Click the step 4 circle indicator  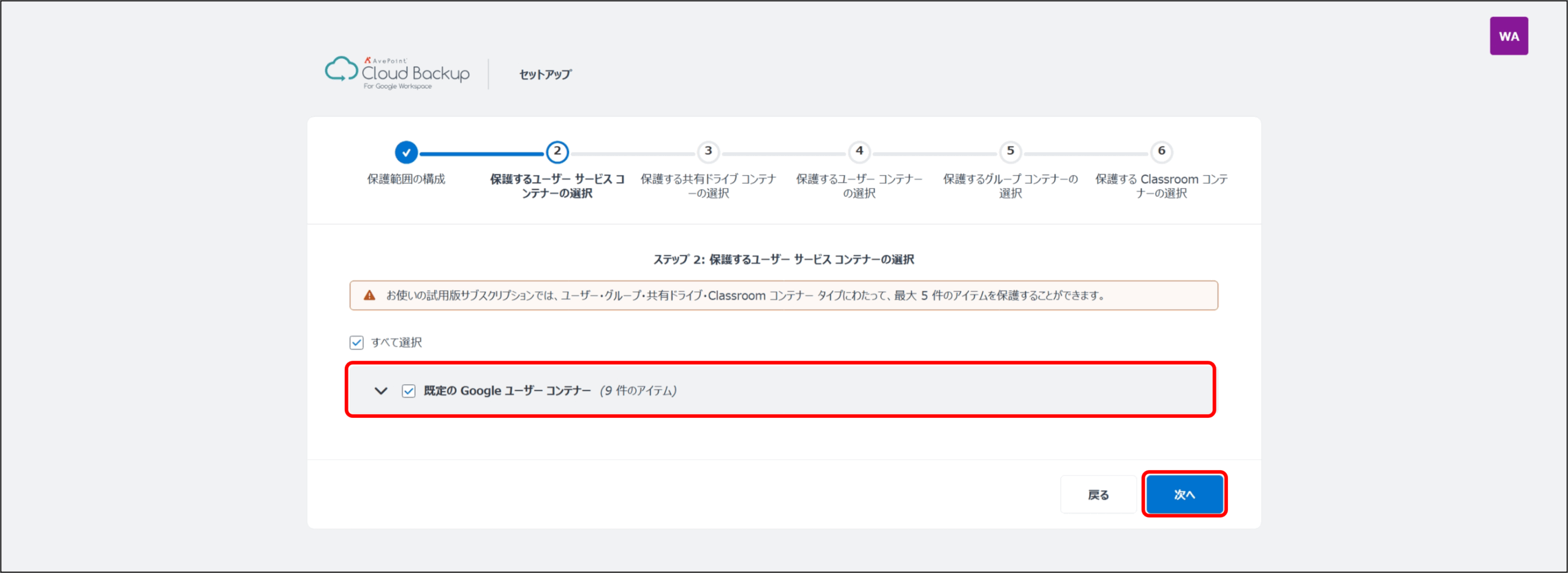point(859,151)
